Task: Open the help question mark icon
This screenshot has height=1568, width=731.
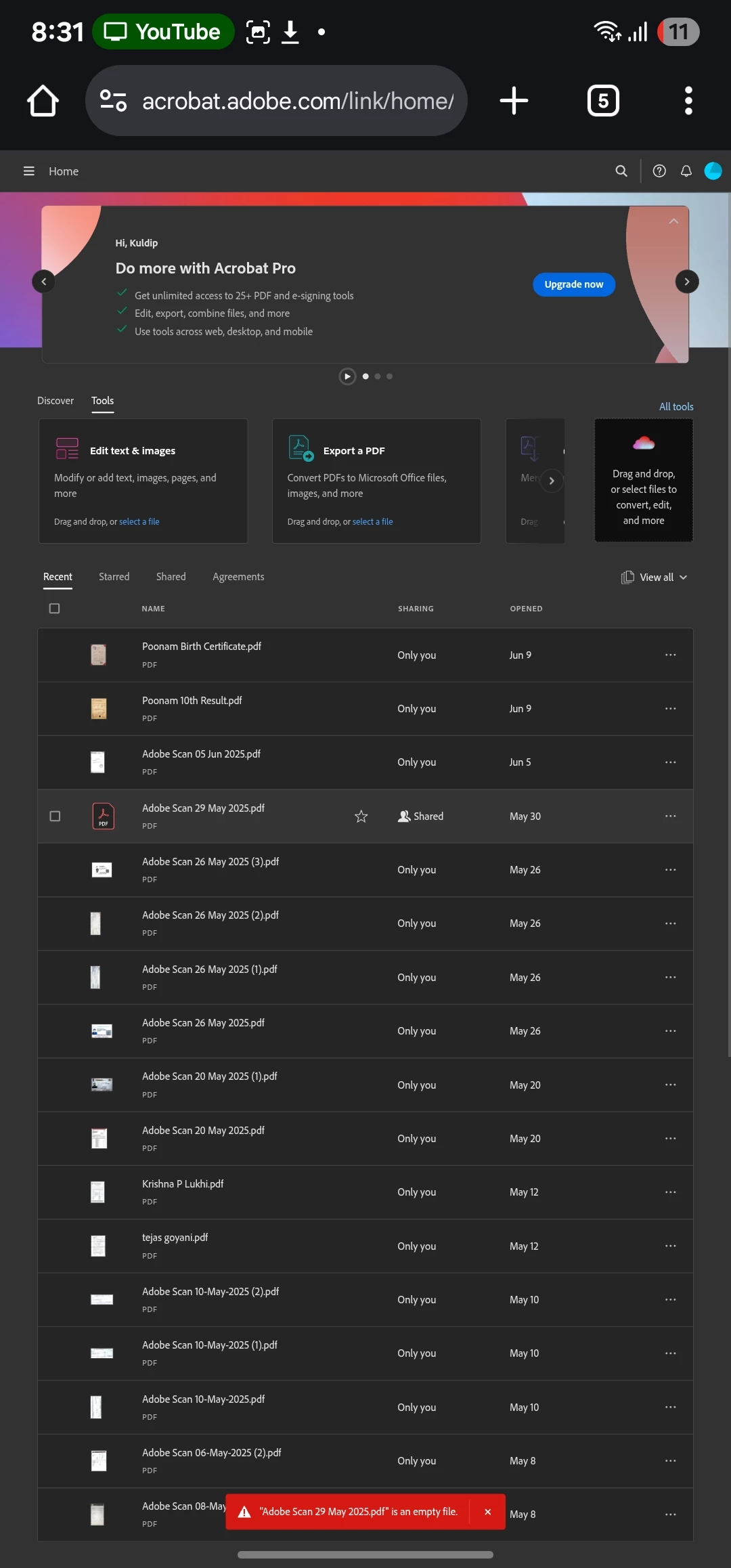Action: pos(659,171)
